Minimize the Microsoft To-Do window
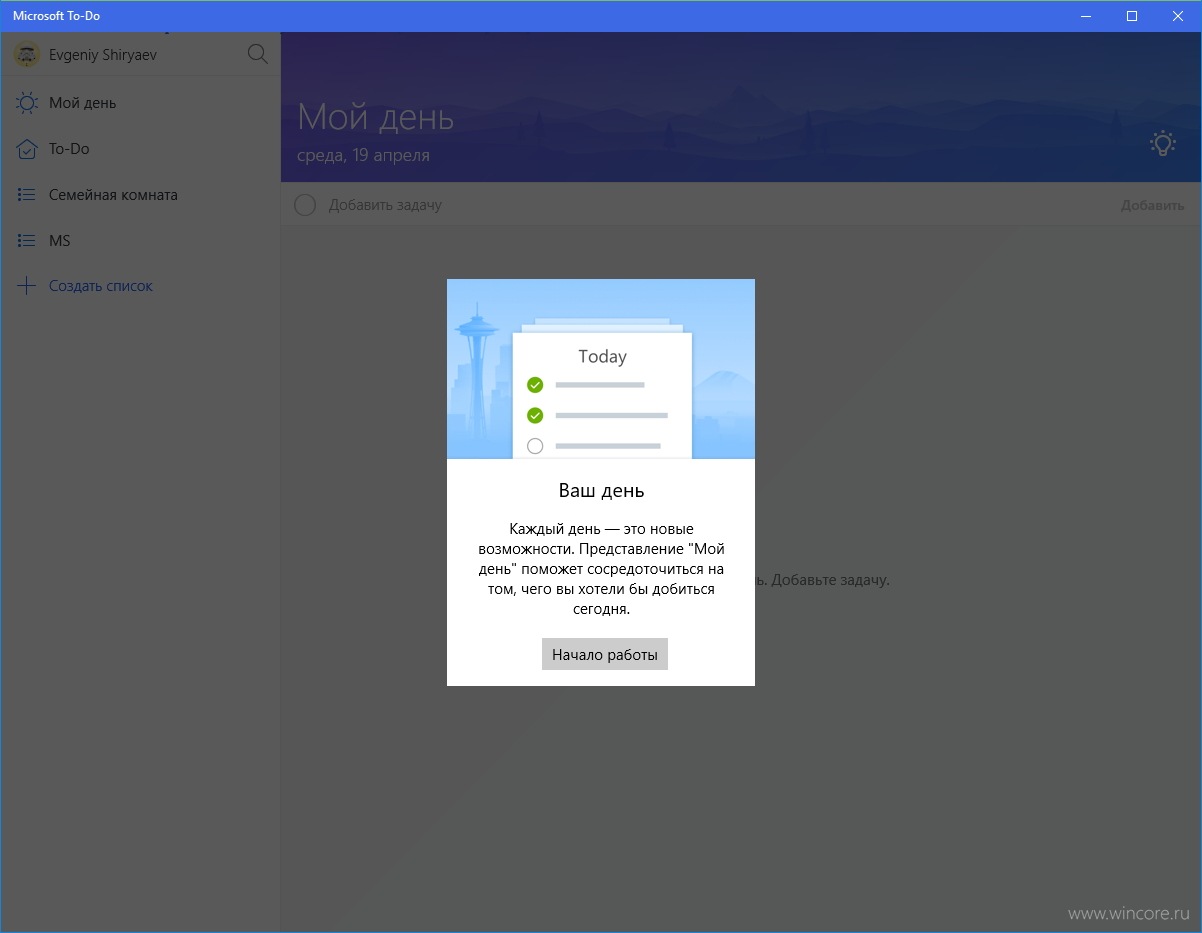Screen dimensions: 1202x933 click(x=1086, y=16)
